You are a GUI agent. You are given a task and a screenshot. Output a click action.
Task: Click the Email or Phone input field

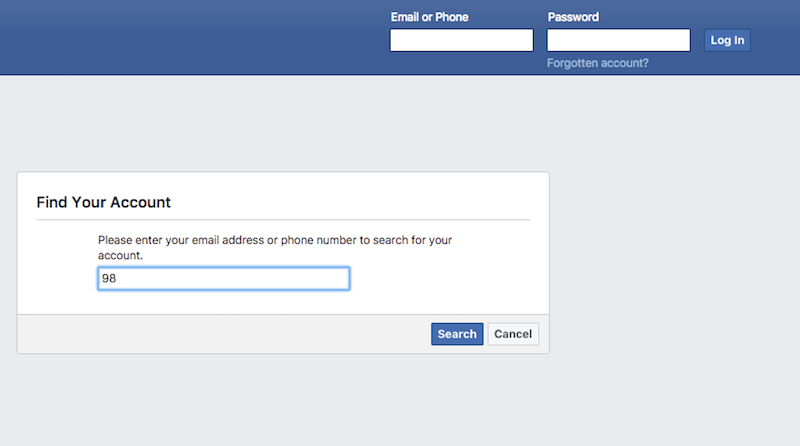461,40
